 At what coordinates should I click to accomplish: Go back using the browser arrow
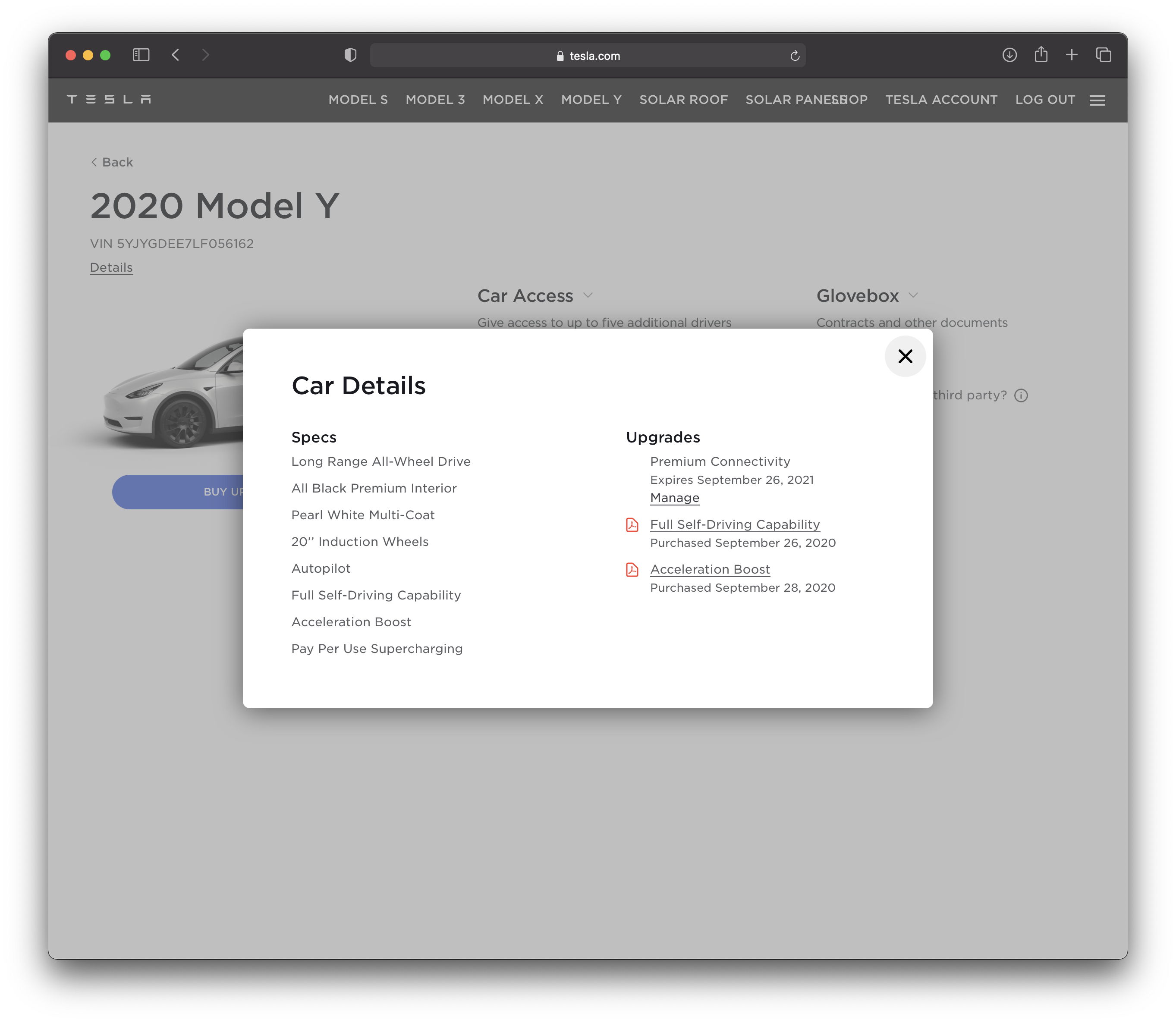coord(176,55)
